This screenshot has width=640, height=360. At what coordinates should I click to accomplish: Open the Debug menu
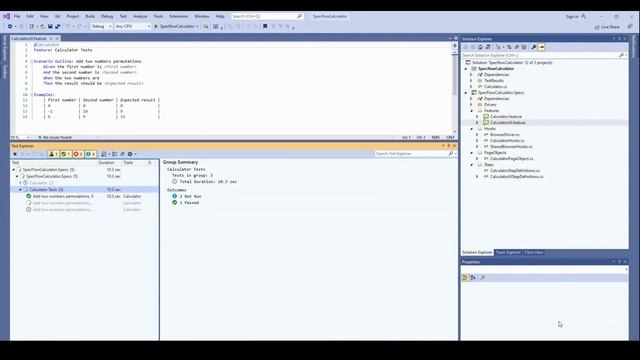tap(107, 16)
